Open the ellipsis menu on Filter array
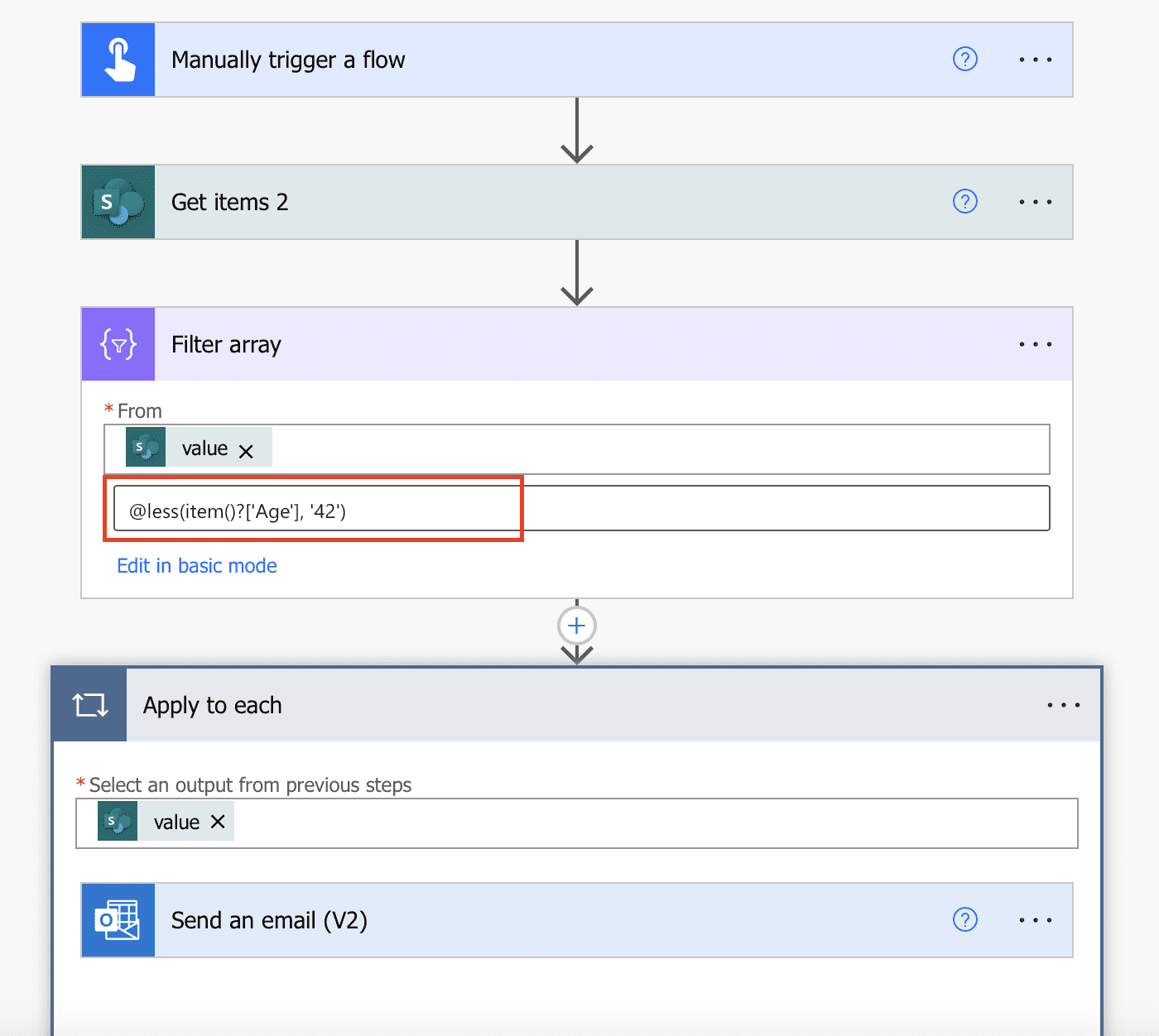The height and width of the screenshot is (1036, 1159). tap(1035, 343)
